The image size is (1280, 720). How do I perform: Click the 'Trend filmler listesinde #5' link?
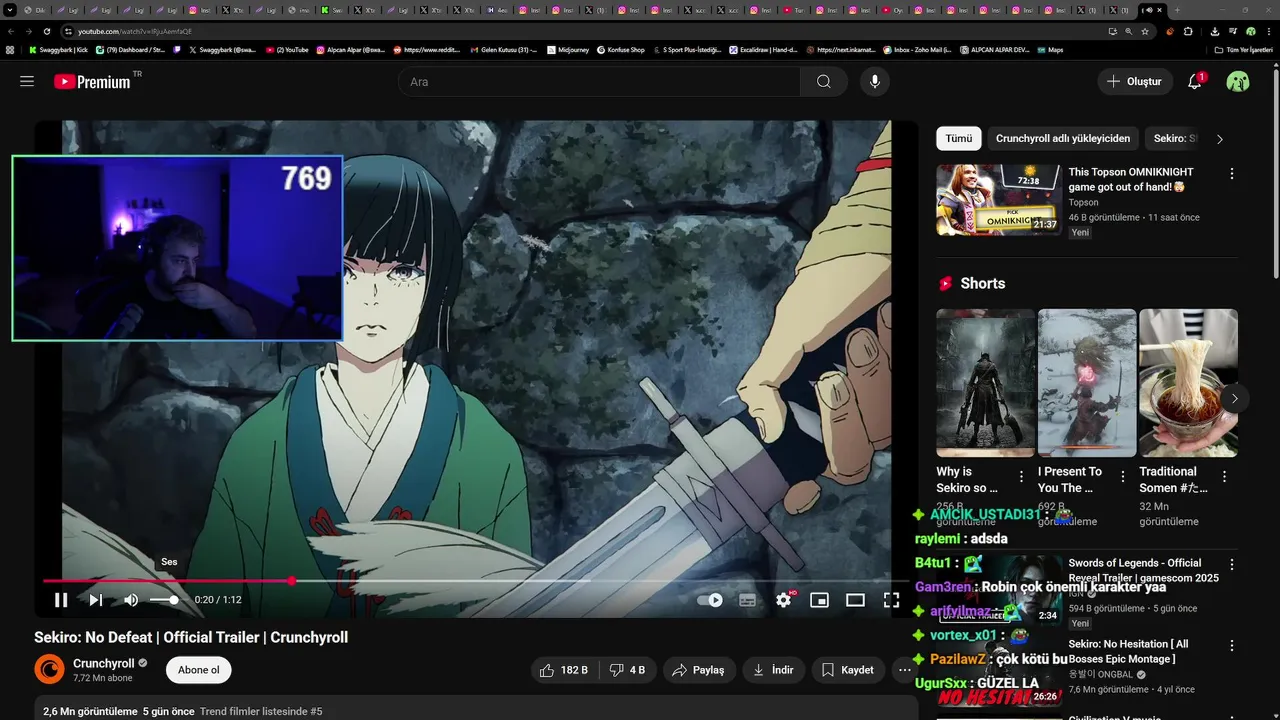(x=261, y=712)
